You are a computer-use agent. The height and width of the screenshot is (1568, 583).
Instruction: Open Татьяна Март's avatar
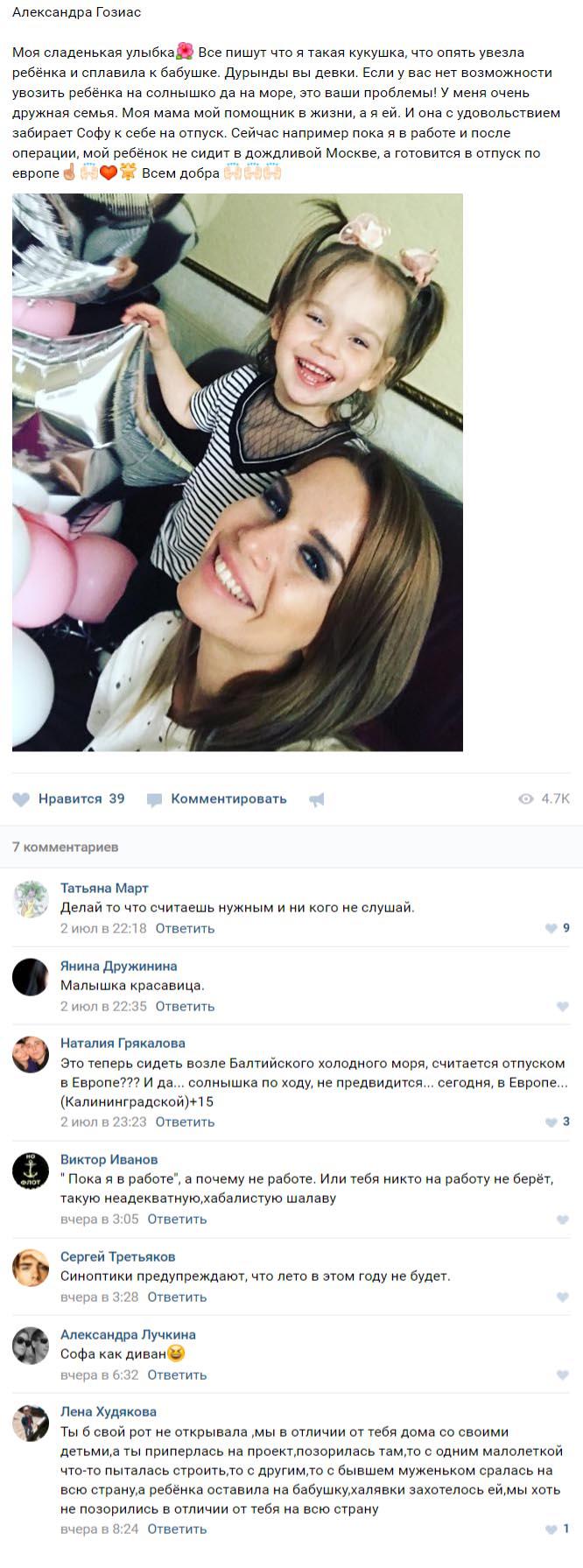[31, 899]
